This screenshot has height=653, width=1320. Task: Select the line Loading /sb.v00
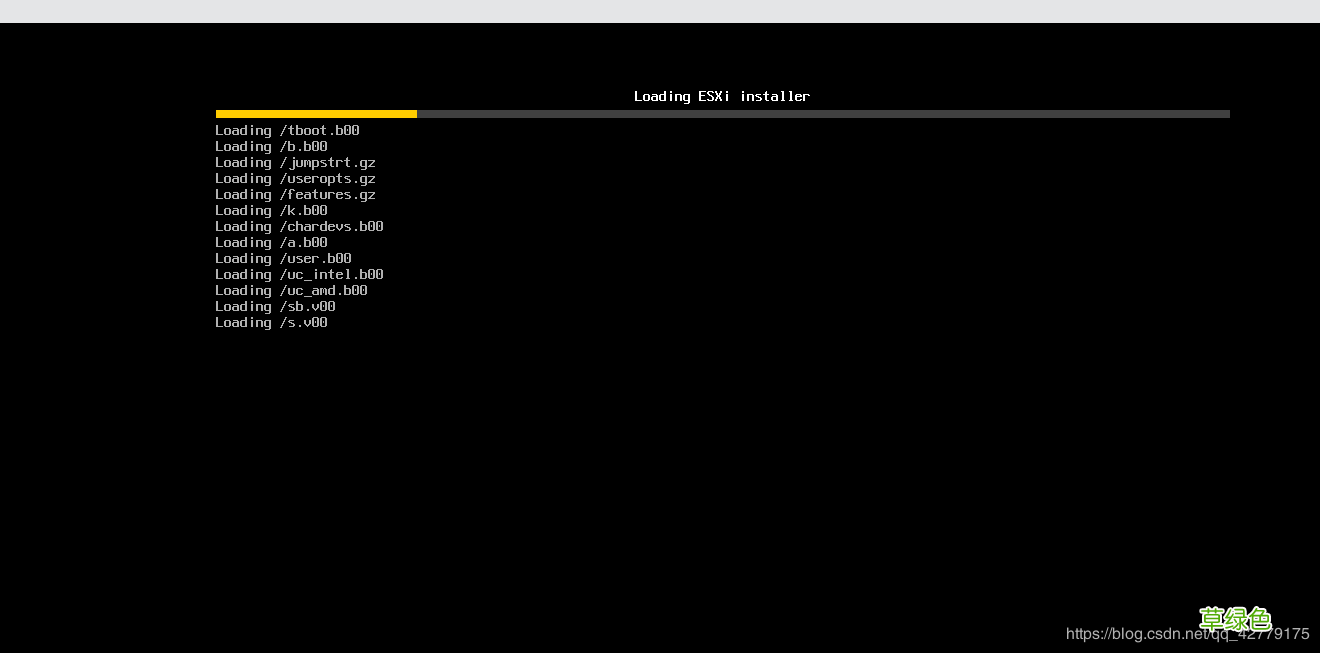pos(275,306)
